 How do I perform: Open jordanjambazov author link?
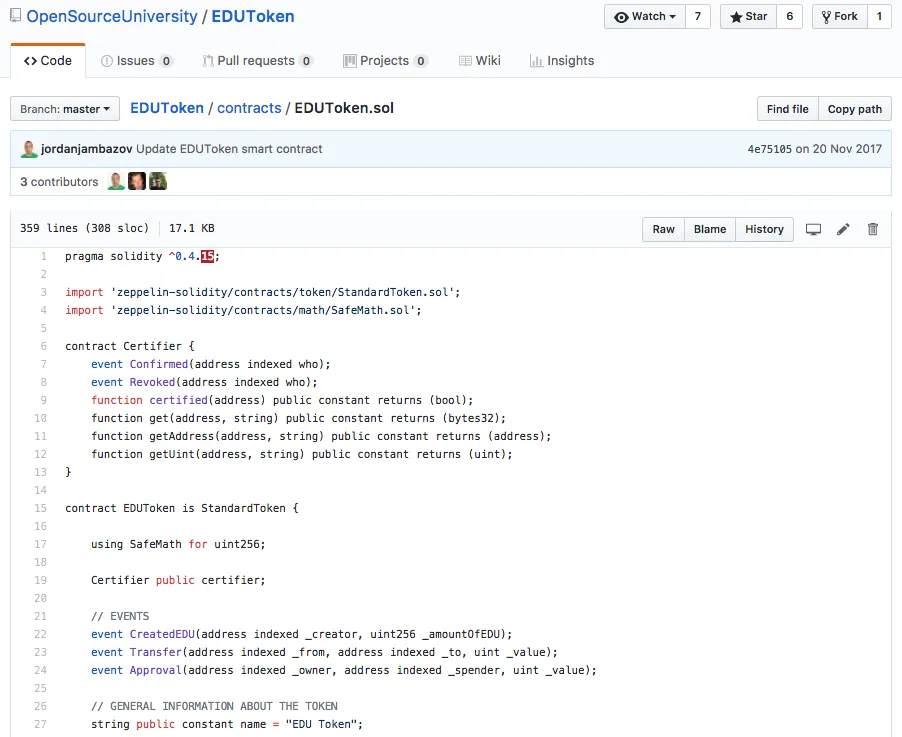click(x=86, y=149)
